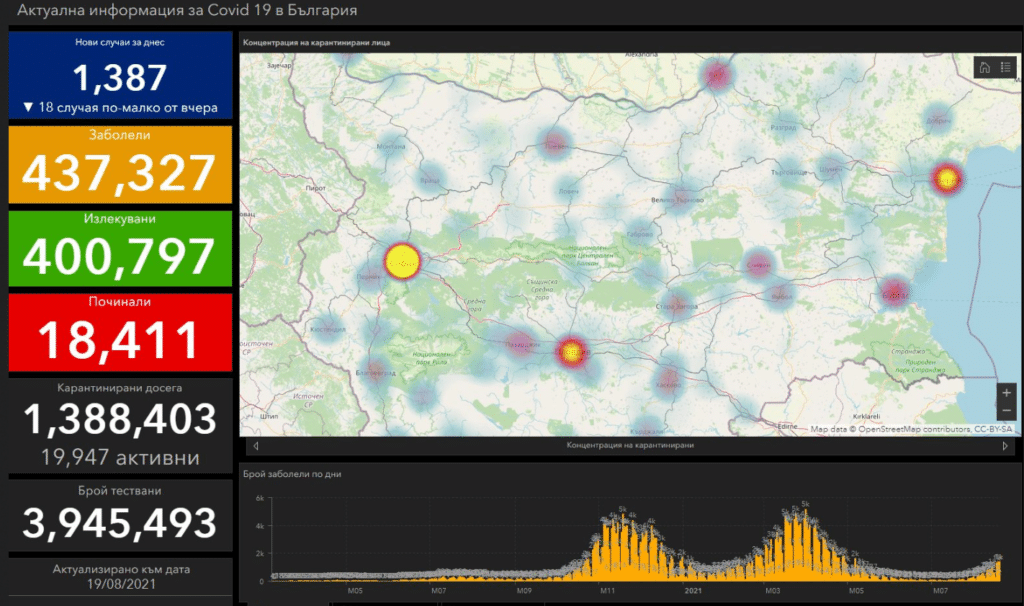Image resolution: width=1024 pixels, height=606 pixels.
Task: Open the map legend list icon
Action: click(x=1006, y=67)
